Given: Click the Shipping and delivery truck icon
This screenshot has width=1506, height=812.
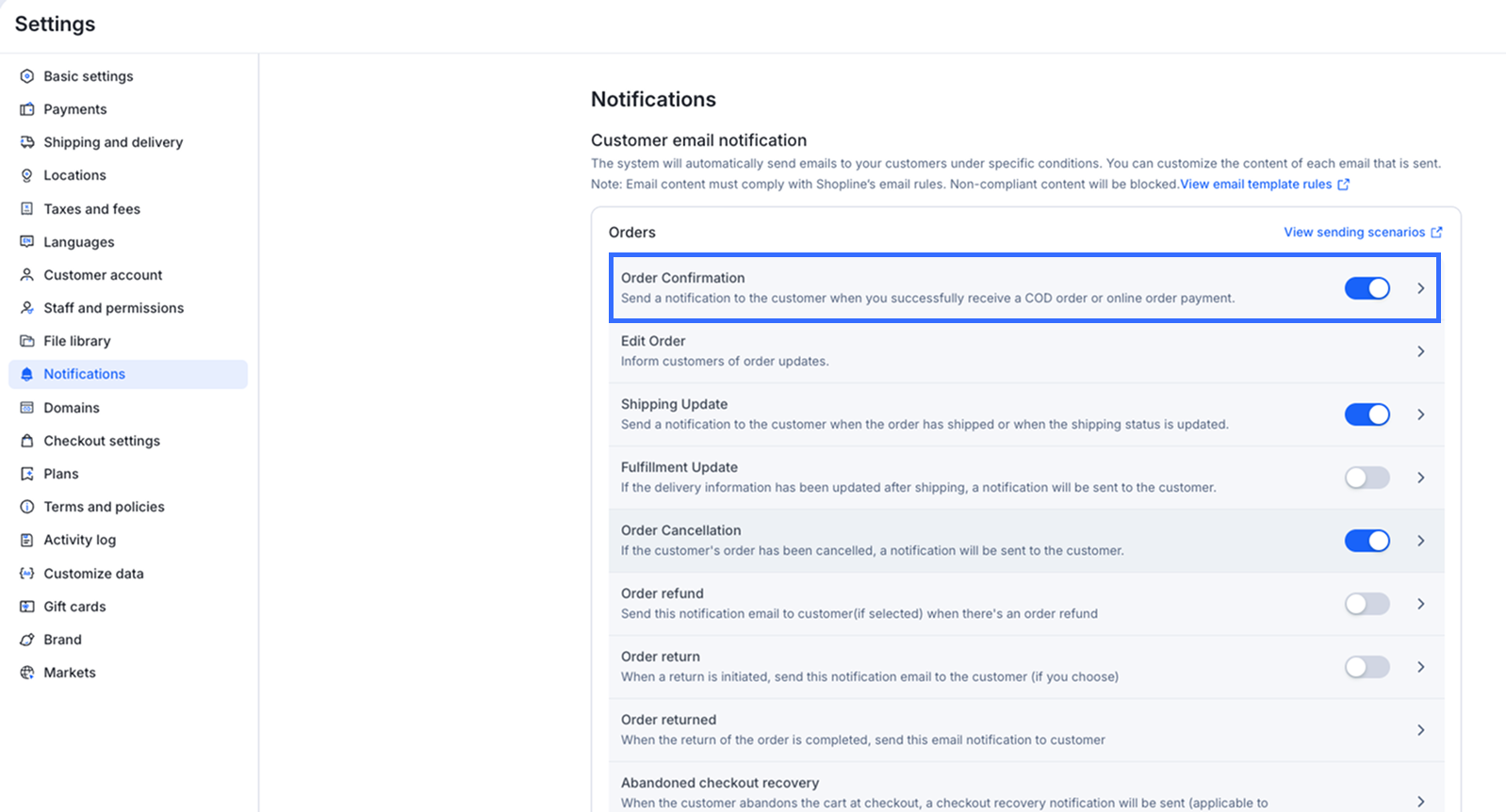Looking at the screenshot, I should (x=27, y=142).
